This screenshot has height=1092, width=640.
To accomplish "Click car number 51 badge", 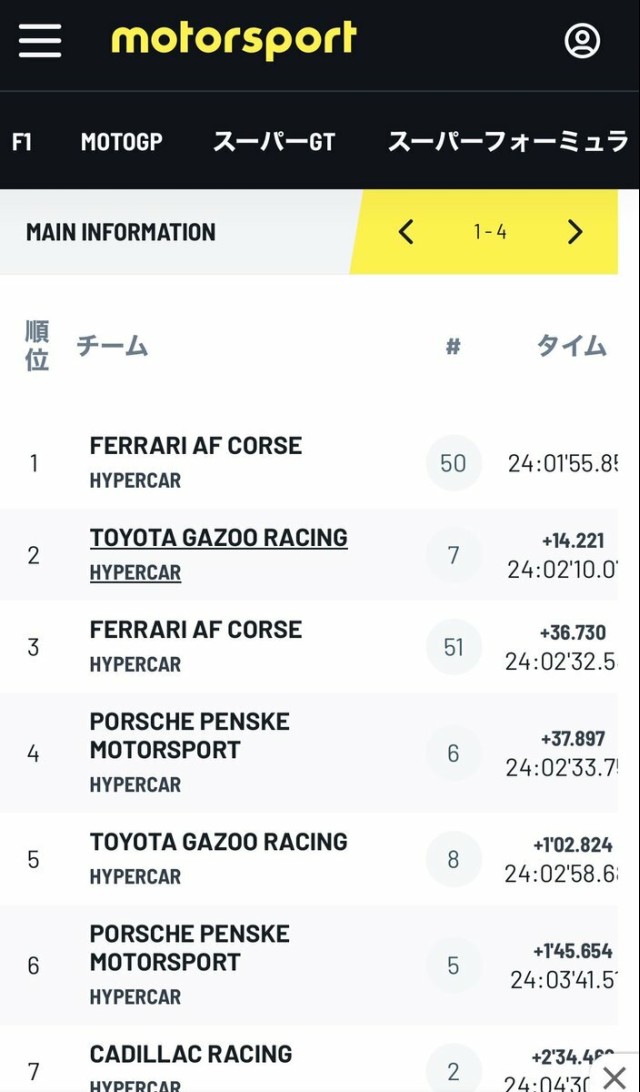I will [x=453, y=647].
